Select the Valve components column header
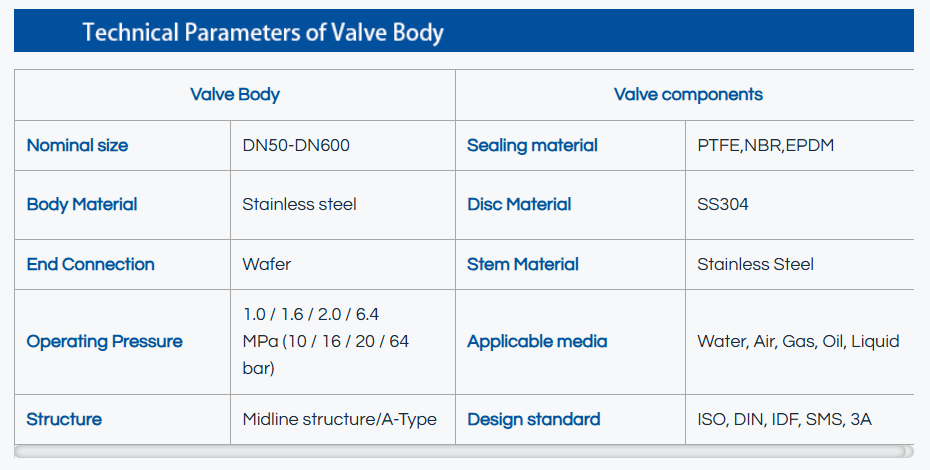Image resolution: width=930 pixels, height=470 pixels. tap(688, 95)
